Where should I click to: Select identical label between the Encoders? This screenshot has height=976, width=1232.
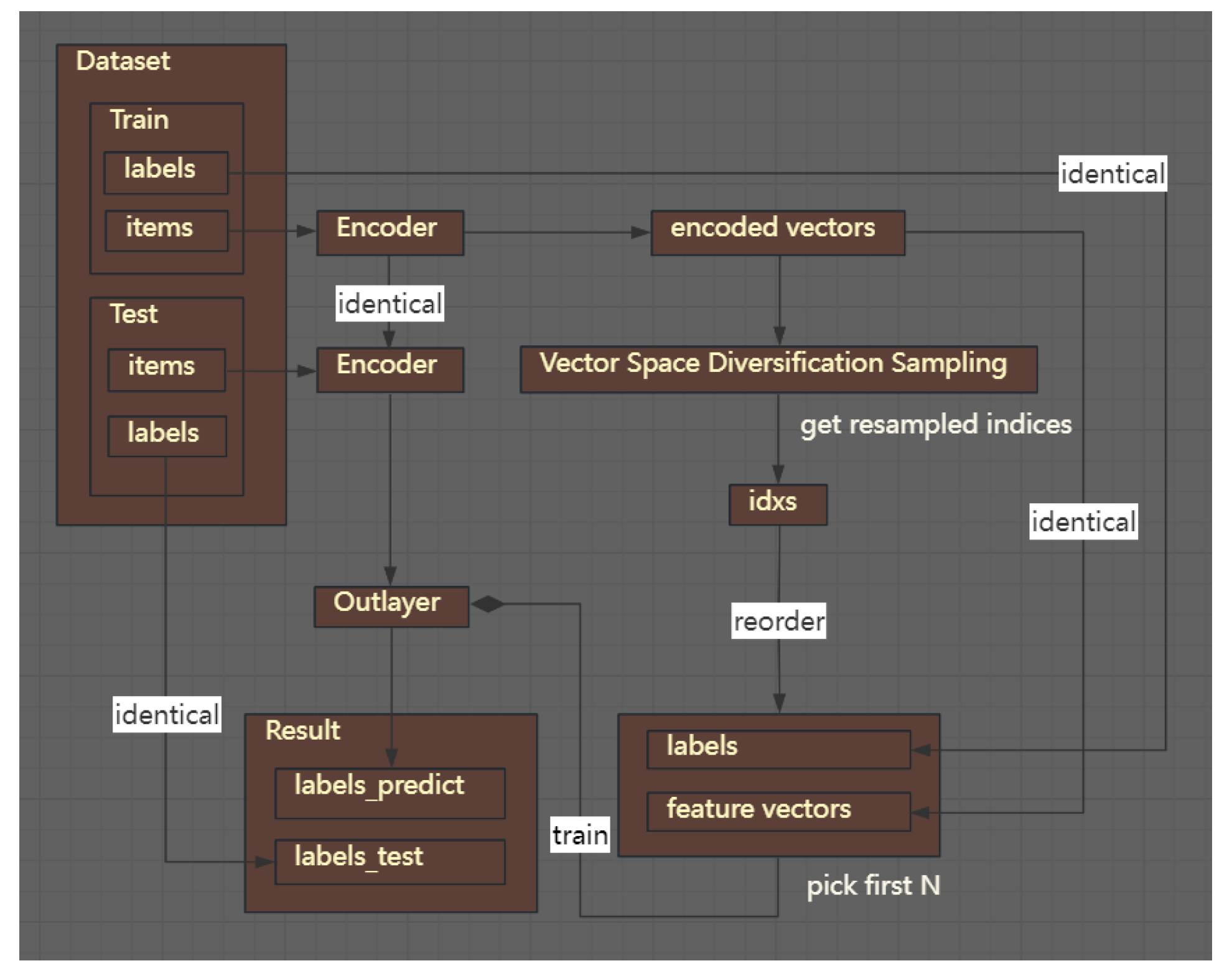pos(390,304)
